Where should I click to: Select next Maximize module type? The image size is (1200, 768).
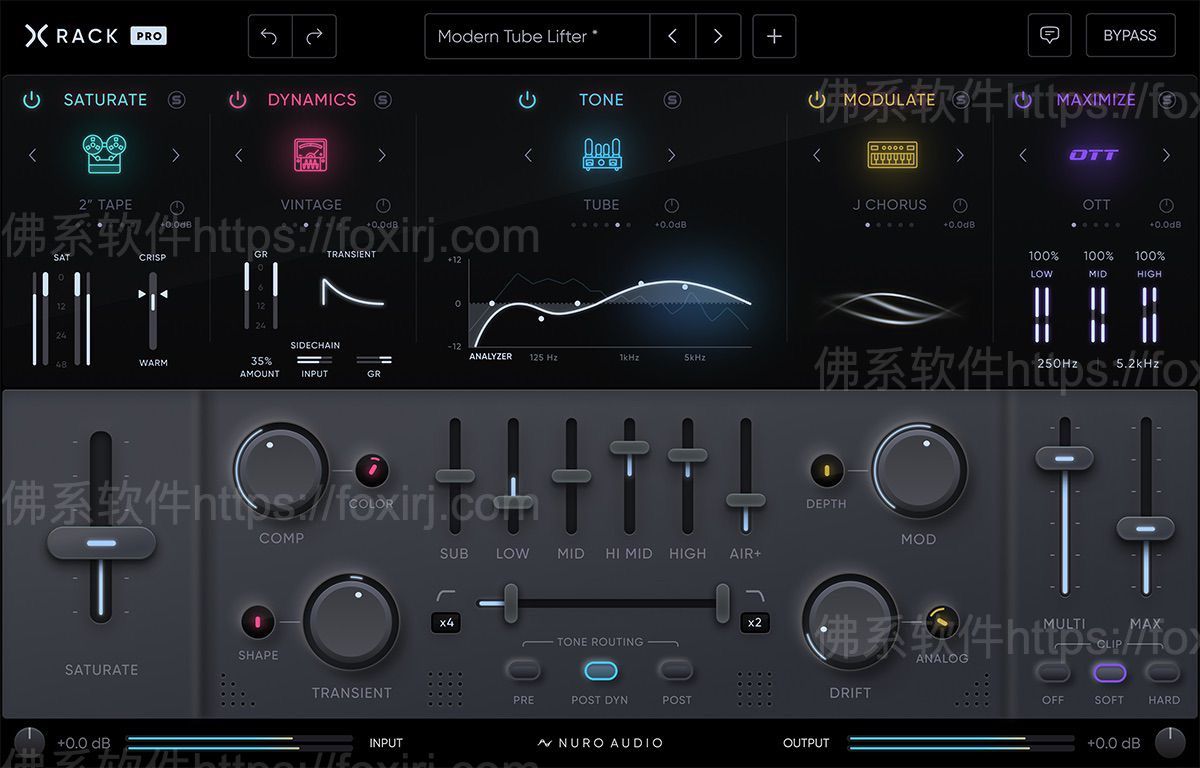coord(1166,155)
